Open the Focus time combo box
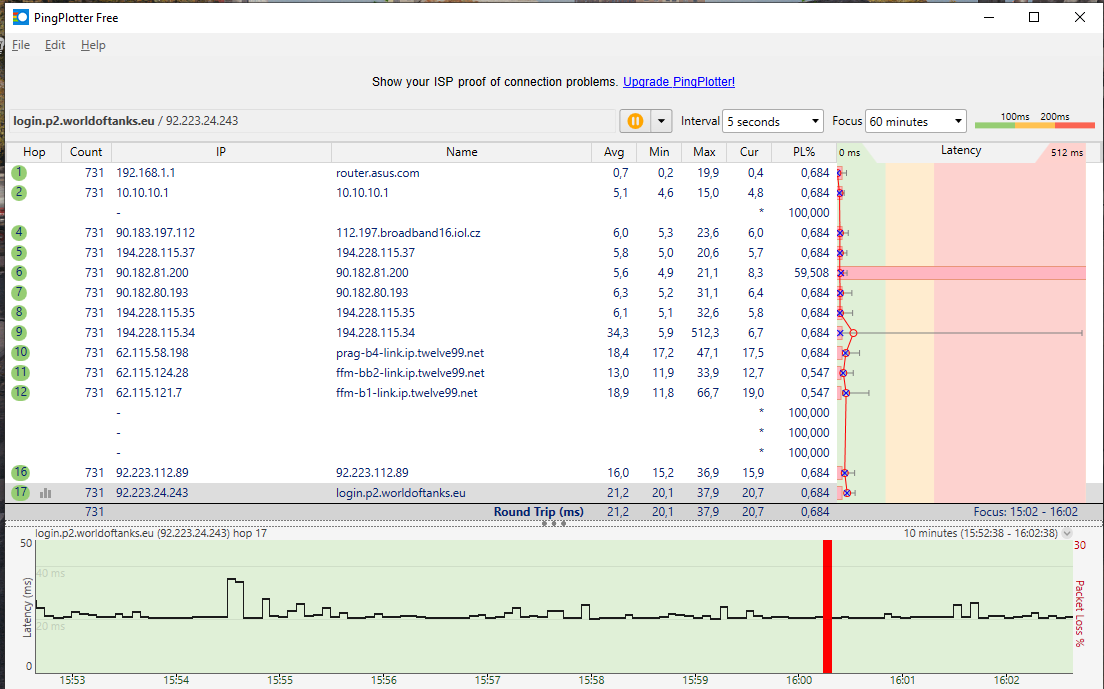The height and width of the screenshot is (689, 1104). pos(915,121)
